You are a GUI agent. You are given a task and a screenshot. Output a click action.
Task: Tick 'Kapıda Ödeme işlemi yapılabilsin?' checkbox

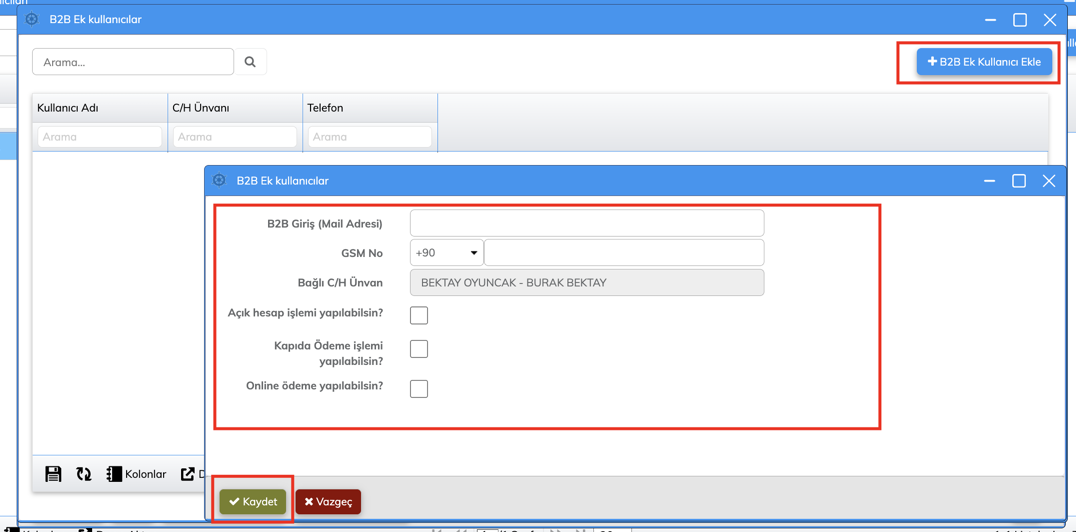[x=419, y=349]
